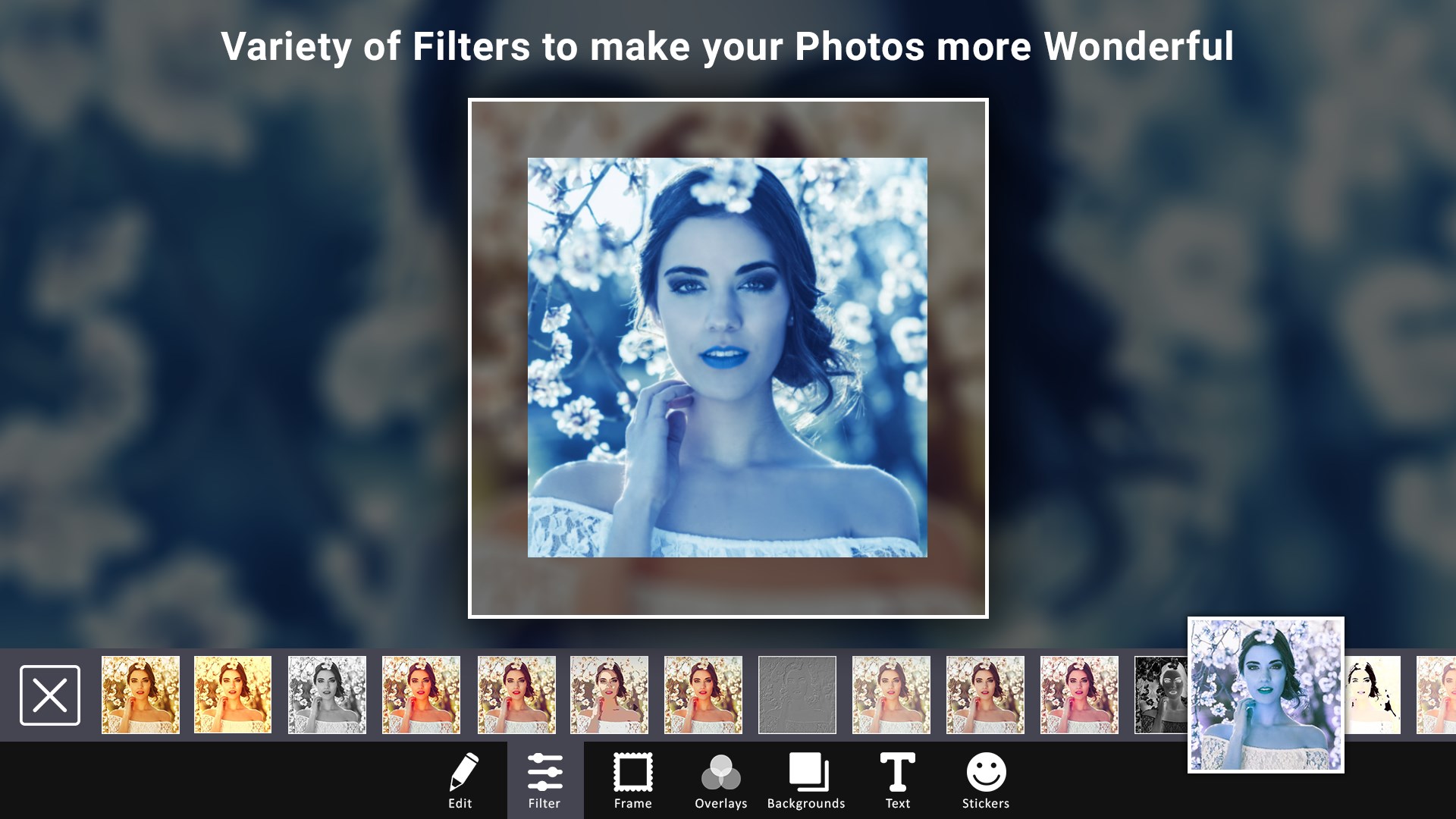Select the filter thumbnail left of emboss
The image size is (1456, 819).
coord(703,695)
